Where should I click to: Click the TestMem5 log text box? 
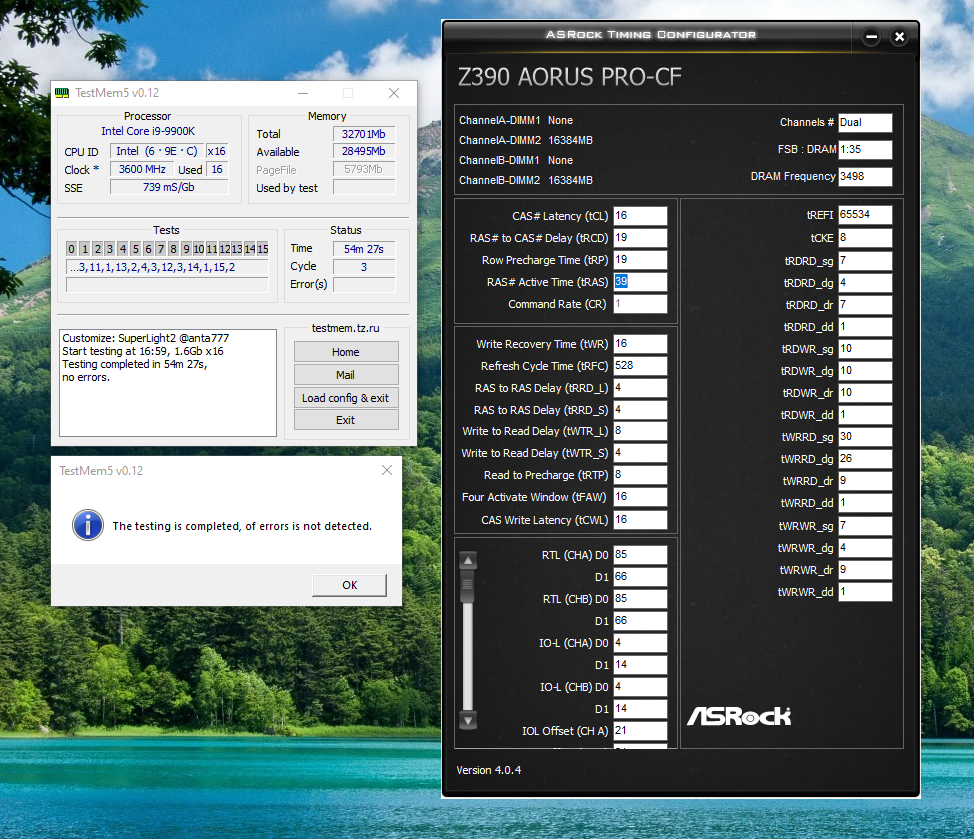[x=168, y=383]
